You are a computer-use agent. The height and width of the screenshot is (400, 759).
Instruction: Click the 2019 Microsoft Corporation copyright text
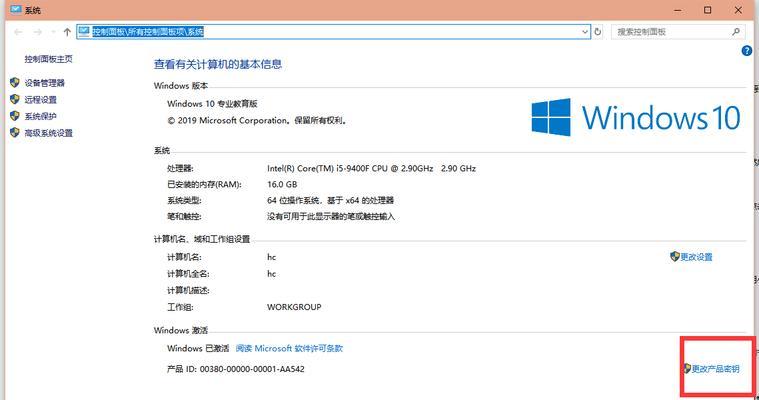[257, 121]
